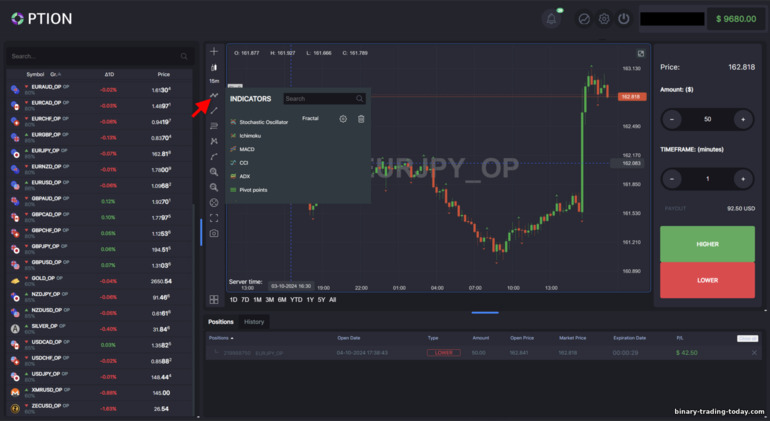Open the 15m timeframe selector
Image resolution: width=770 pixels, height=421 pixels.
coord(214,81)
